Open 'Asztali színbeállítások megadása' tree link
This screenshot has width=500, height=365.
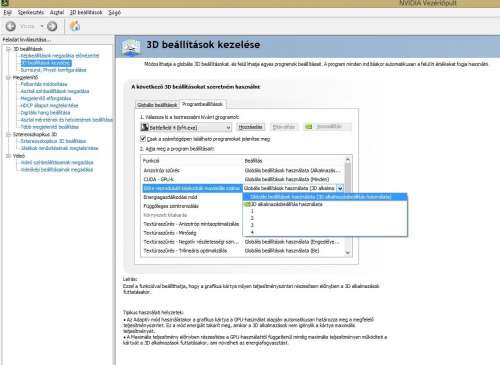[x=55, y=91]
